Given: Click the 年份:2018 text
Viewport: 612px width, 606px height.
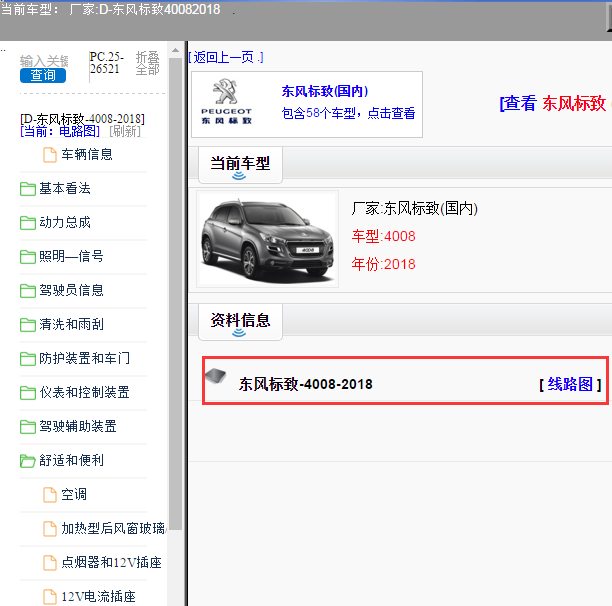Looking at the screenshot, I should coord(383,264).
